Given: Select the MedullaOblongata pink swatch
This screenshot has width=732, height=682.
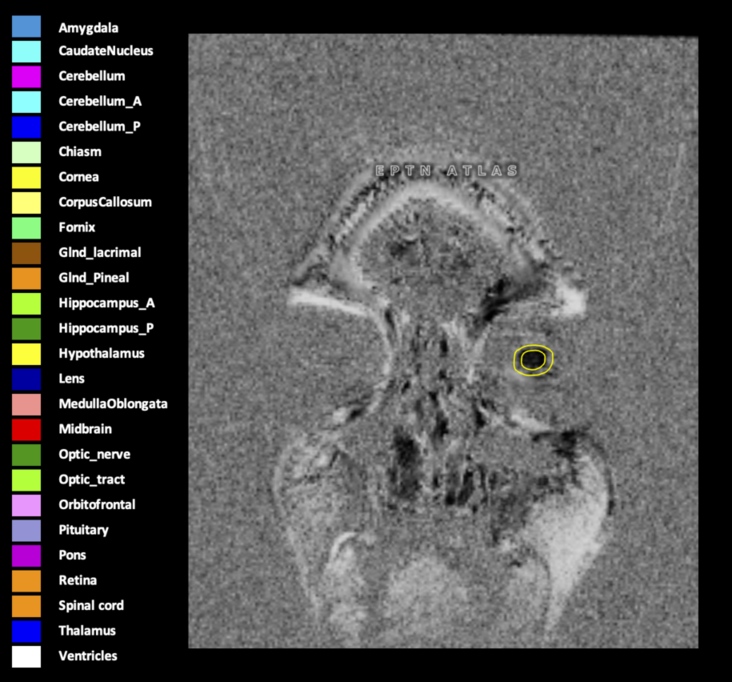Looking at the screenshot, I should click(x=26, y=405).
